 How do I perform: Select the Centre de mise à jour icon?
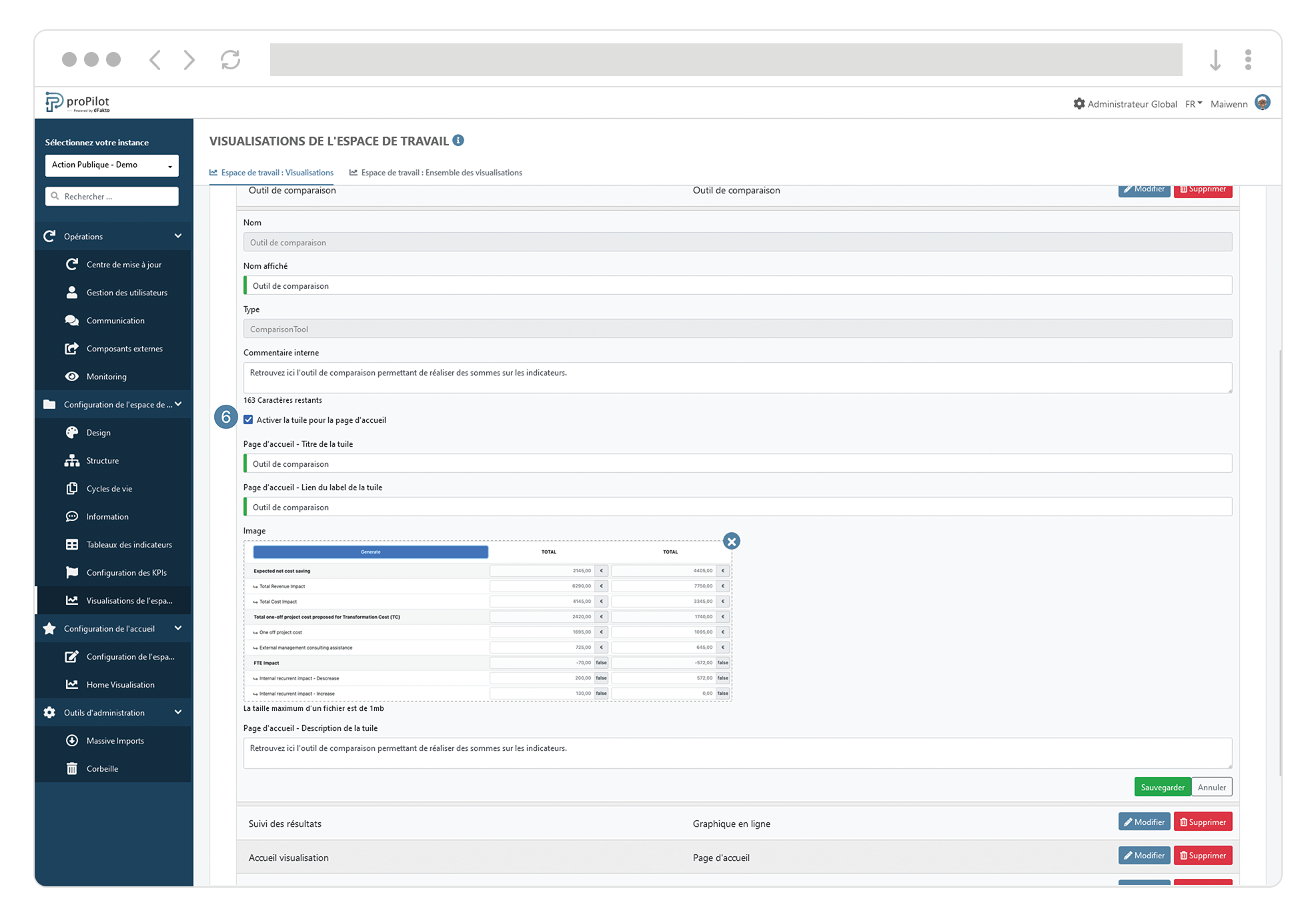[x=72, y=264]
